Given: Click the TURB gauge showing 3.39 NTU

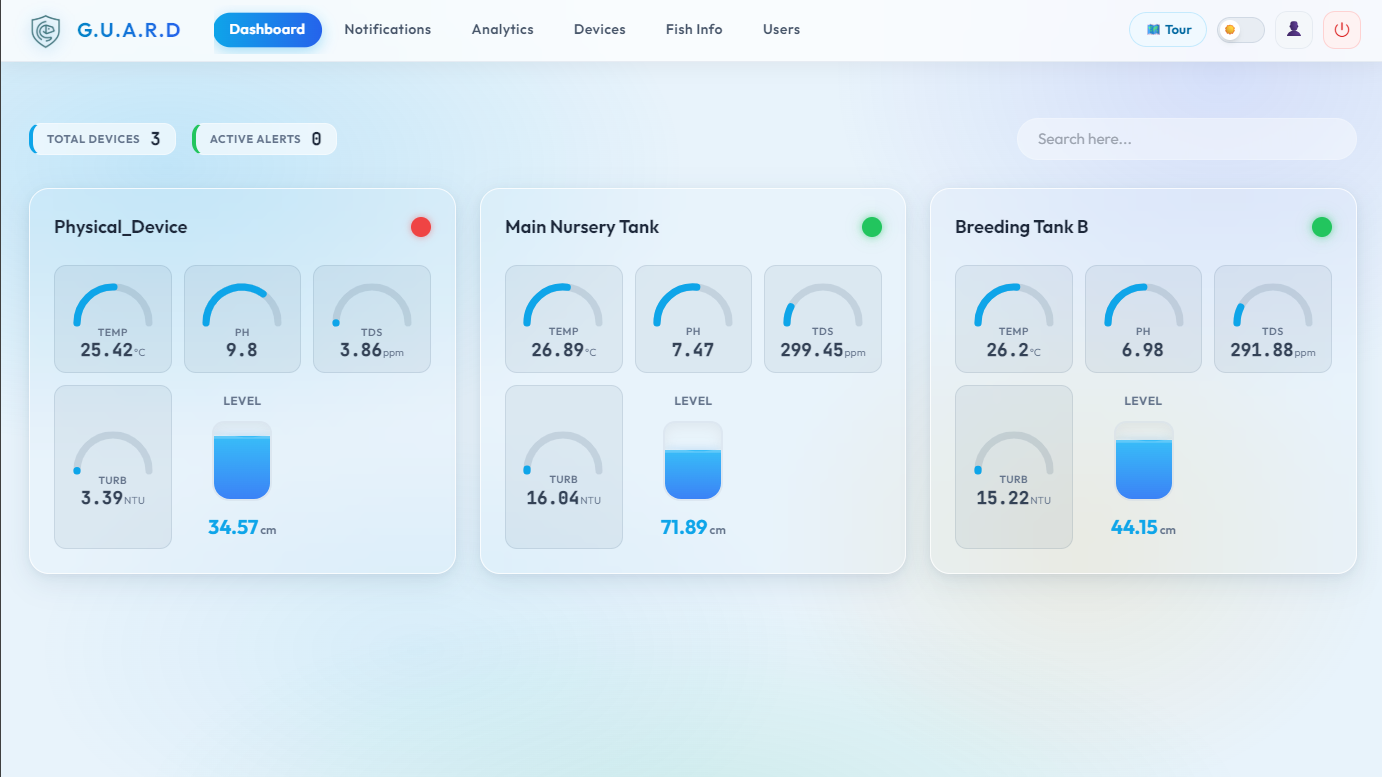Looking at the screenshot, I should click(113, 467).
